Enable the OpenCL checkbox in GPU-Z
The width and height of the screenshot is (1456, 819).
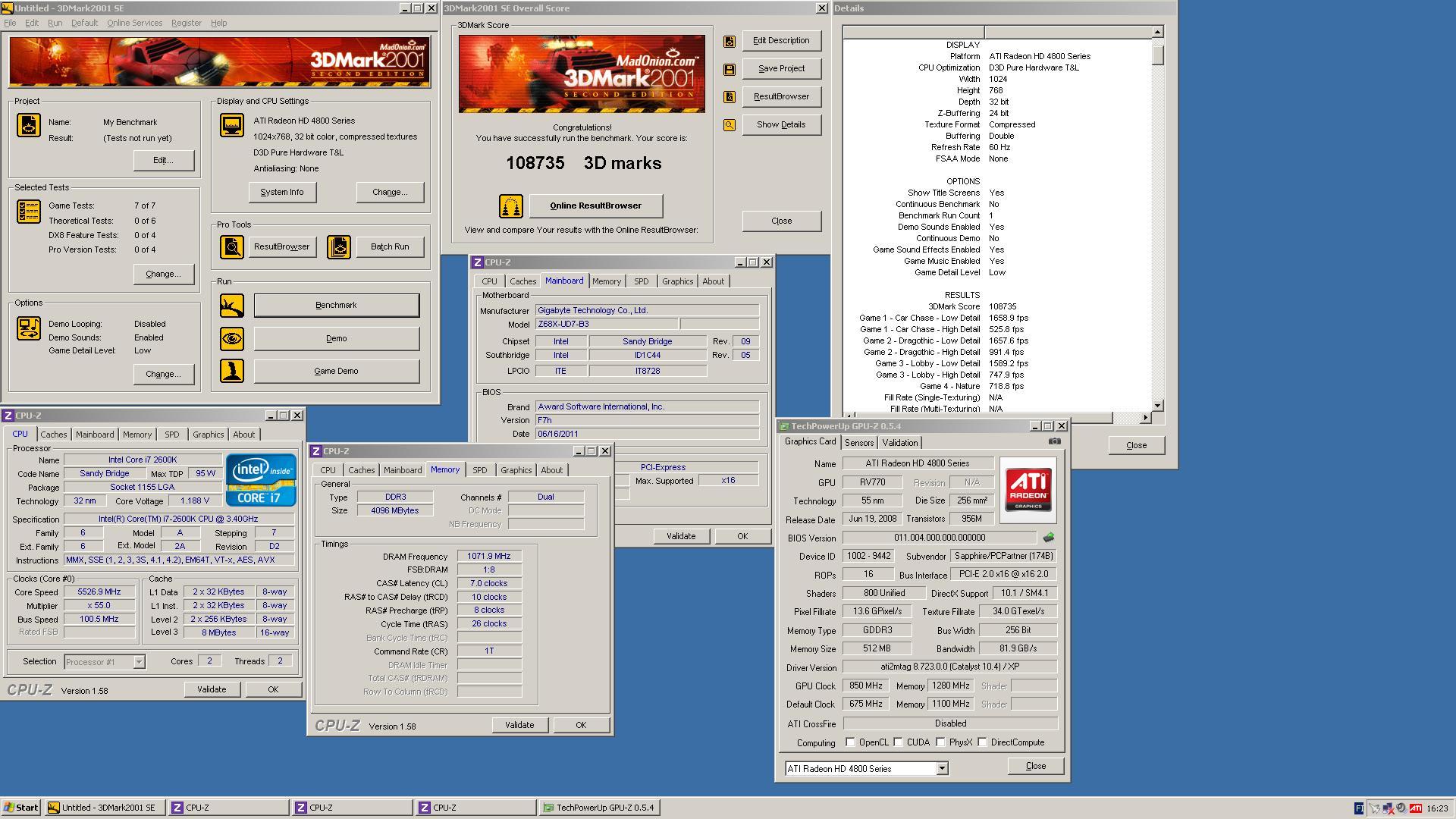(x=850, y=742)
